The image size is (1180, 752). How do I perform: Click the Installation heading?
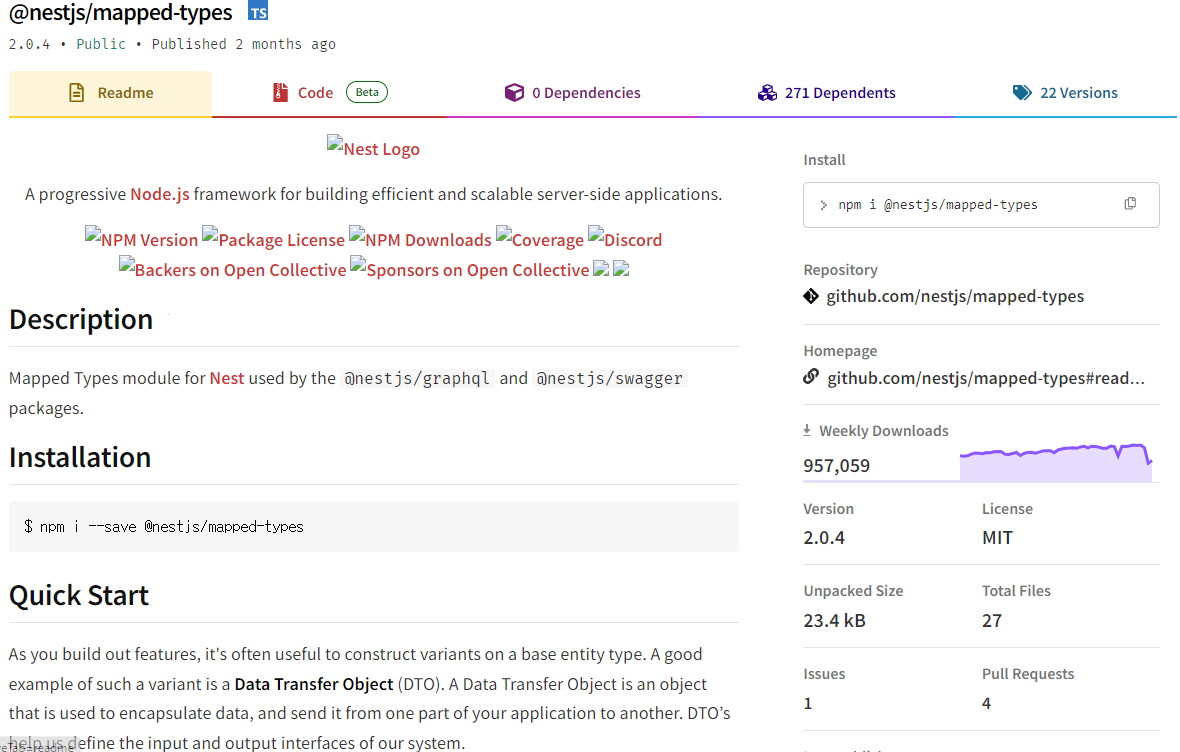(80, 457)
